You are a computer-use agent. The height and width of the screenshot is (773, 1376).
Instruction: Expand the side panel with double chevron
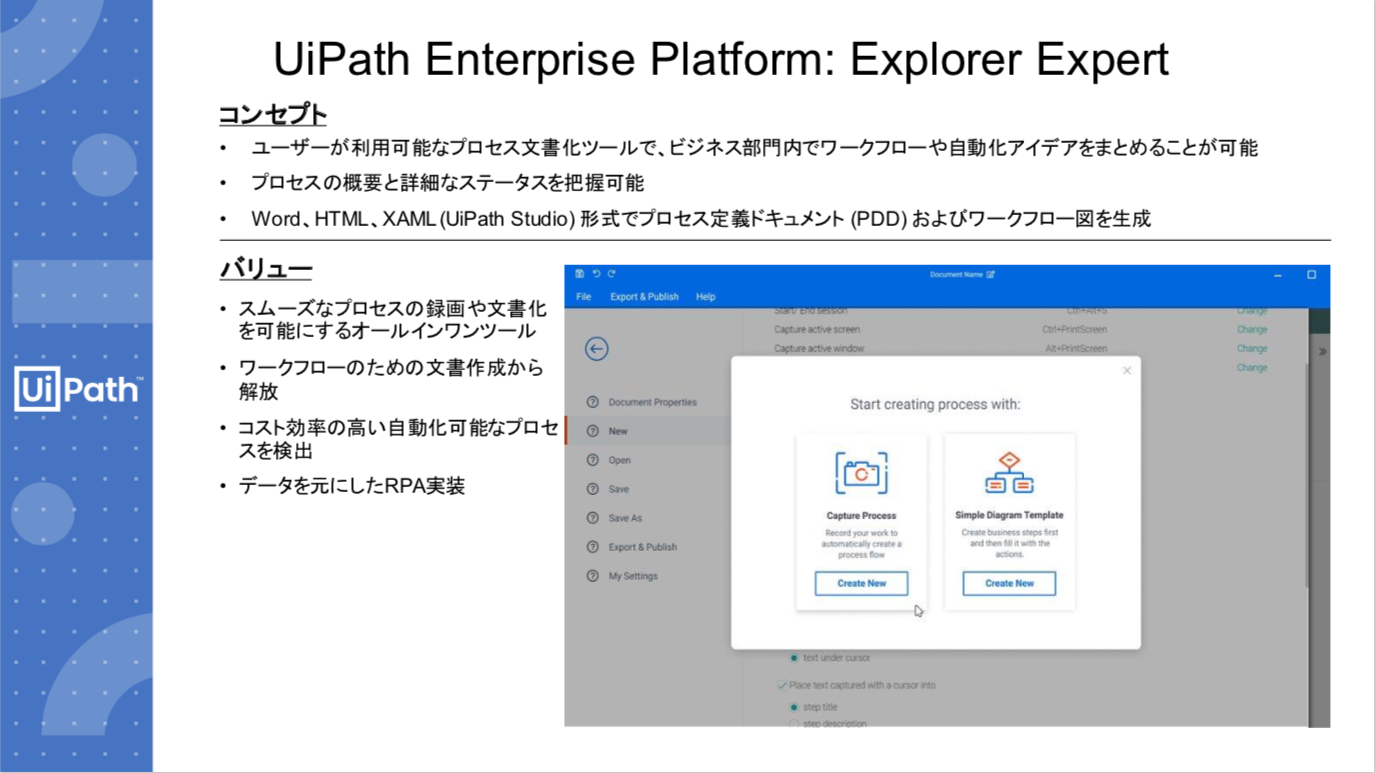[x=1322, y=352]
